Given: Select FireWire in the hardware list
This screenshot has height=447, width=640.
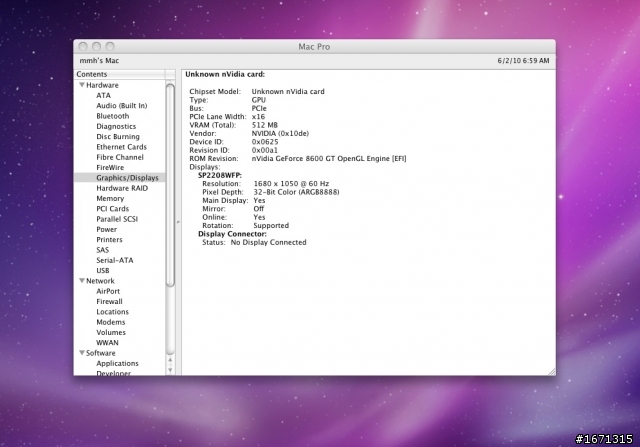Looking at the screenshot, I should click(x=110, y=167).
